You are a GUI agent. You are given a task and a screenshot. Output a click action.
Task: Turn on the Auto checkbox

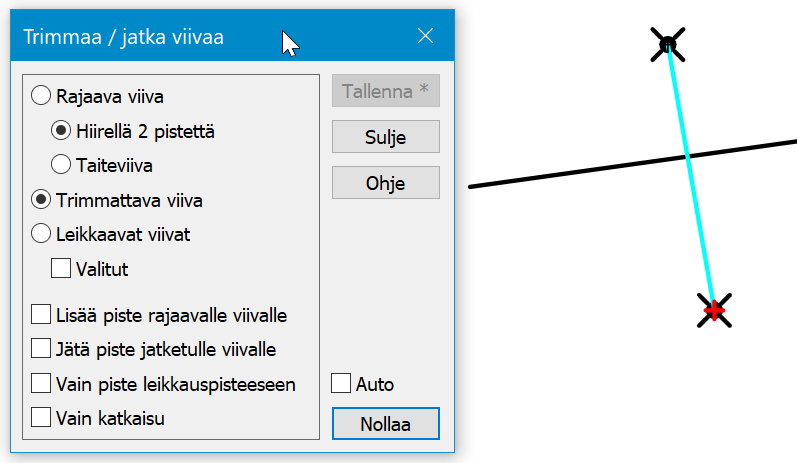pyautogui.click(x=341, y=383)
